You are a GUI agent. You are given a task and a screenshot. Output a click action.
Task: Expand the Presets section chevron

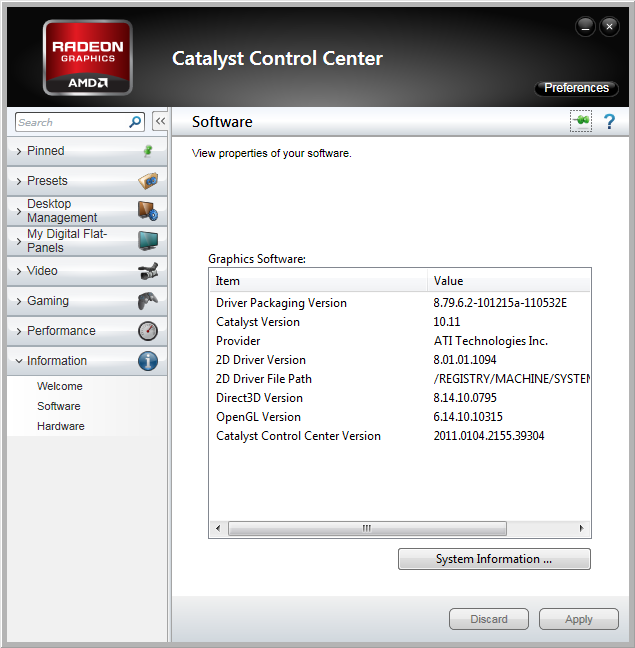(19, 181)
